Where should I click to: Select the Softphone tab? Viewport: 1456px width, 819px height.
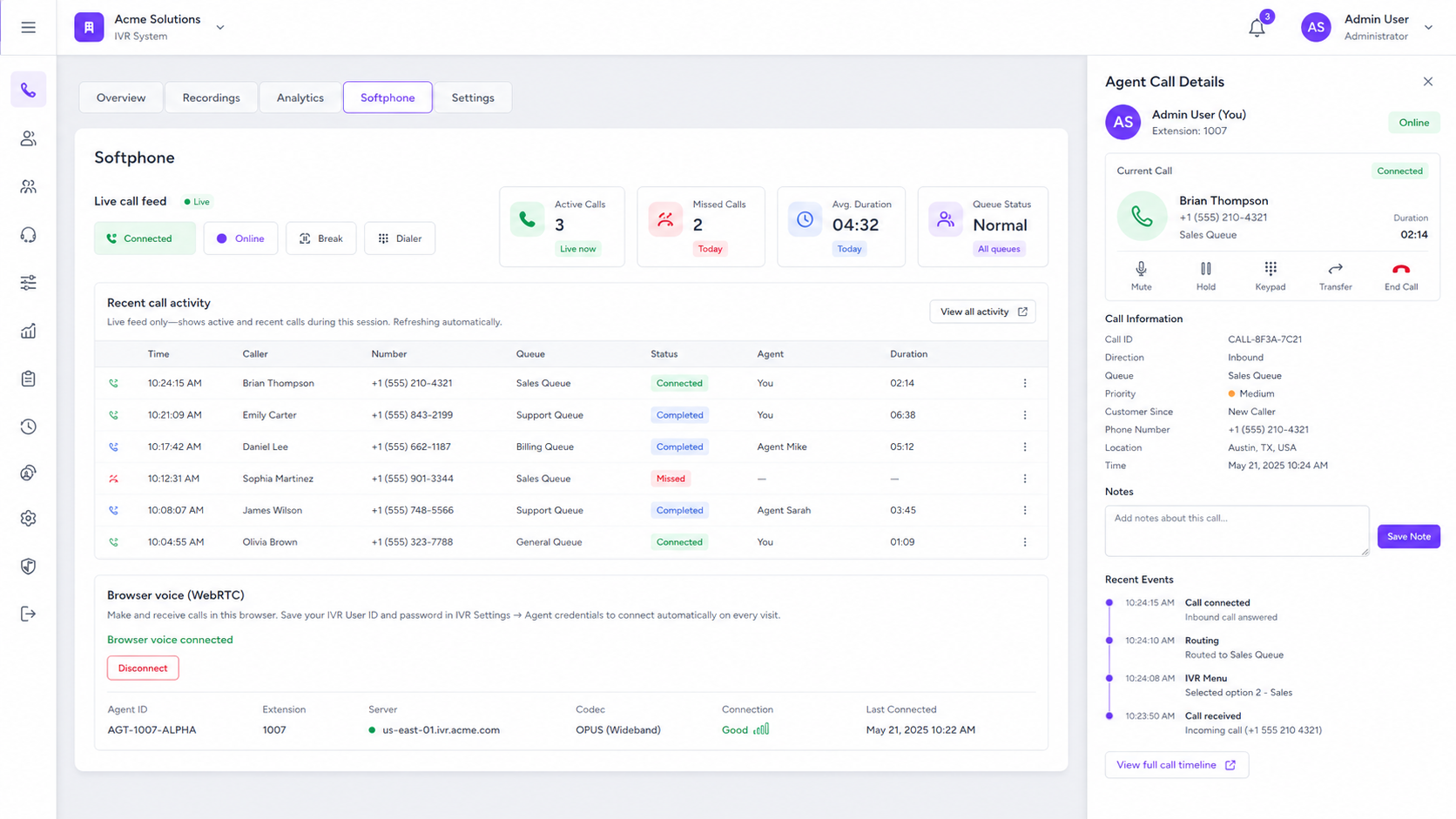[388, 97]
